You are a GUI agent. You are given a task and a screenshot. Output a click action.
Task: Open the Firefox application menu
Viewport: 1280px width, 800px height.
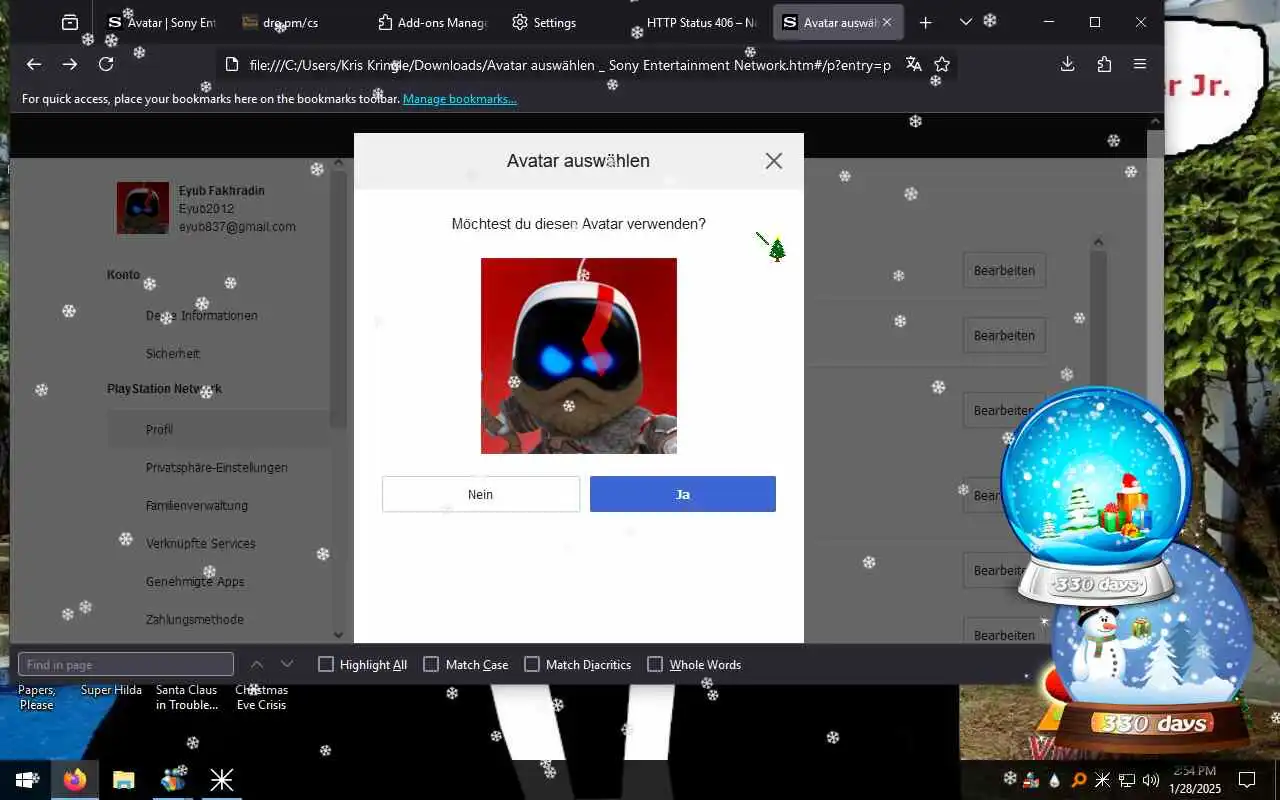click(1140, 64)
